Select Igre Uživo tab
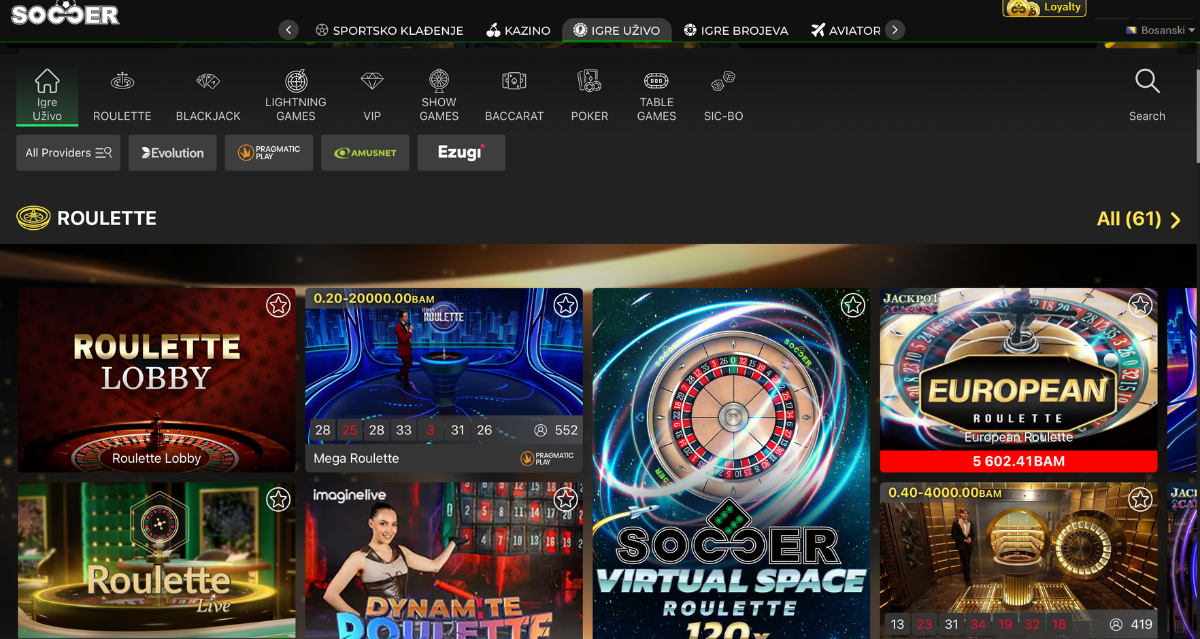Screen dimensions: 1200x639 click(x=616, y=30)
